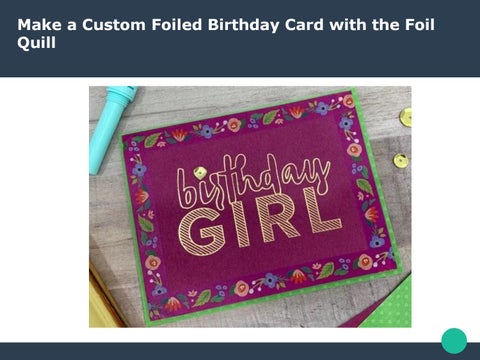Image resolution: width=480 pixels, height=360 pixels.
Task: Click the word Quill in the title
Action: coord(36,43)
